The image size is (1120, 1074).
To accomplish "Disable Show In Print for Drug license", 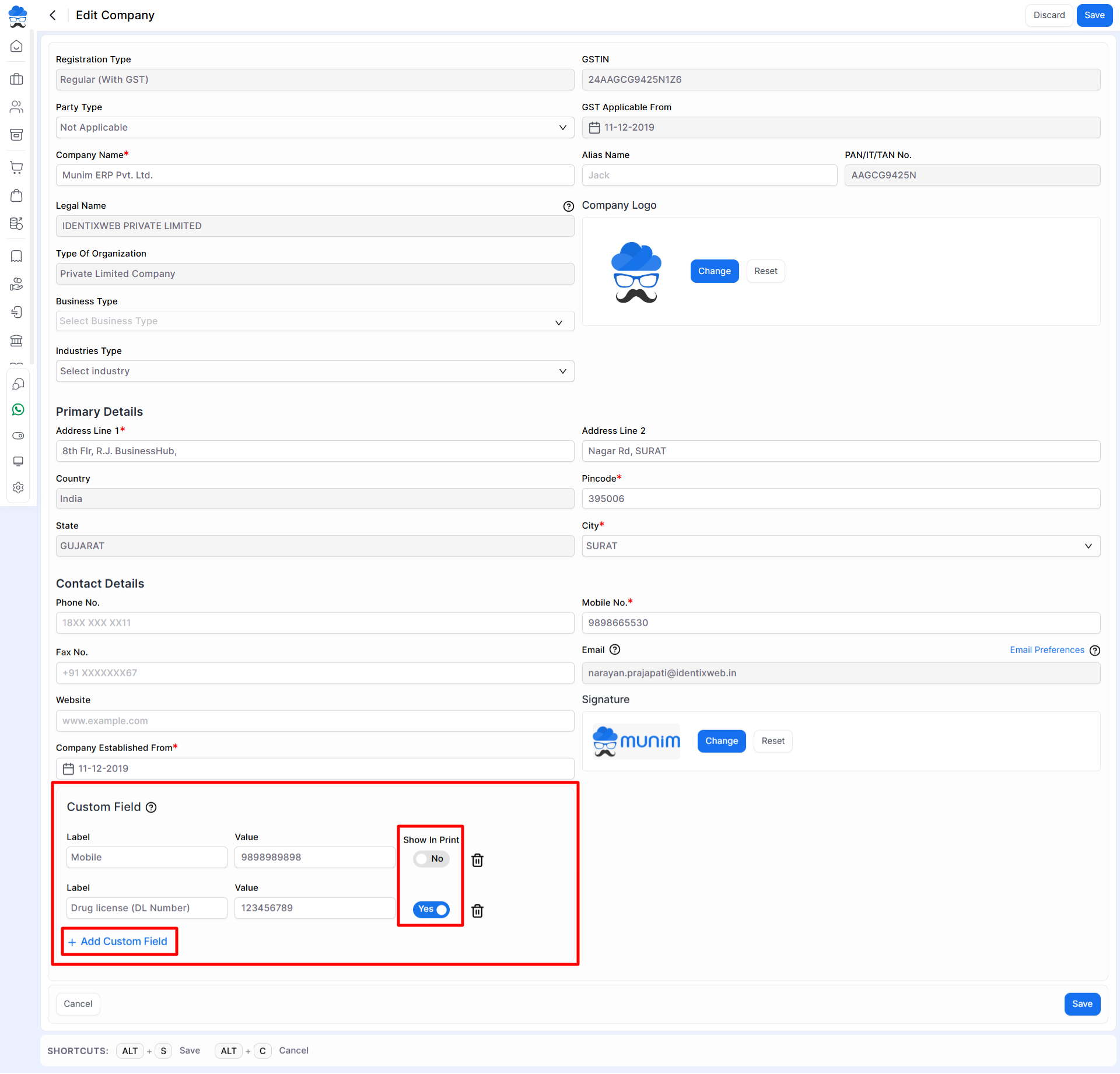I will tap(430, 910).
